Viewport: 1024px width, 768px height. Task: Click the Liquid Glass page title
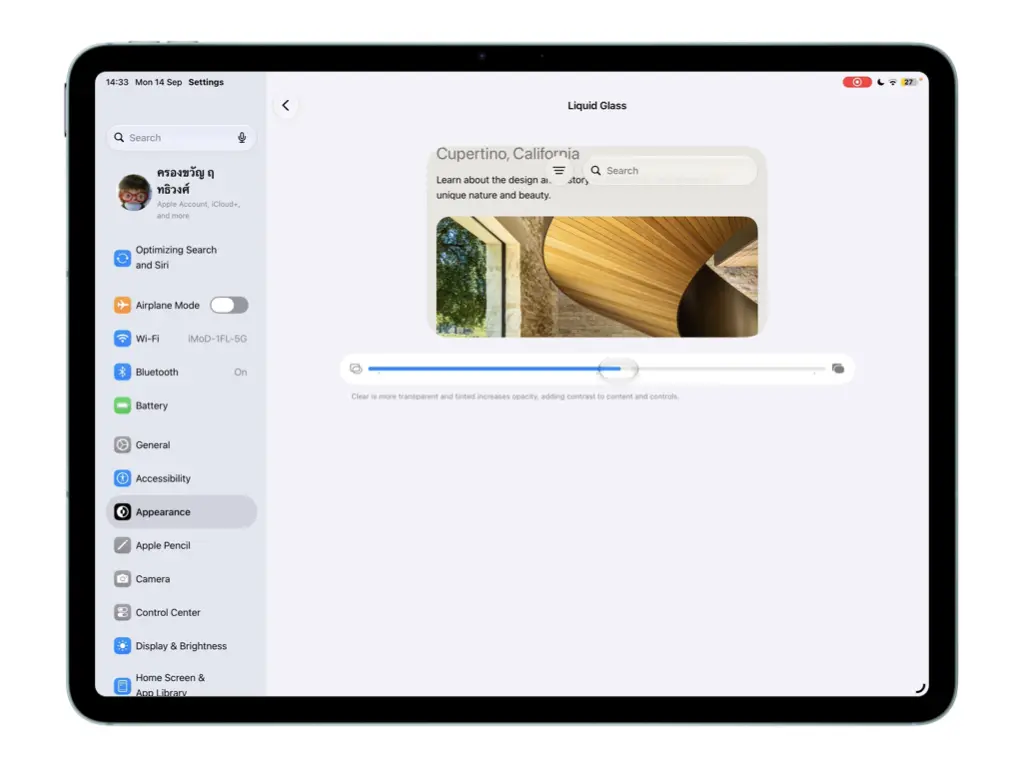click(597, 105)
